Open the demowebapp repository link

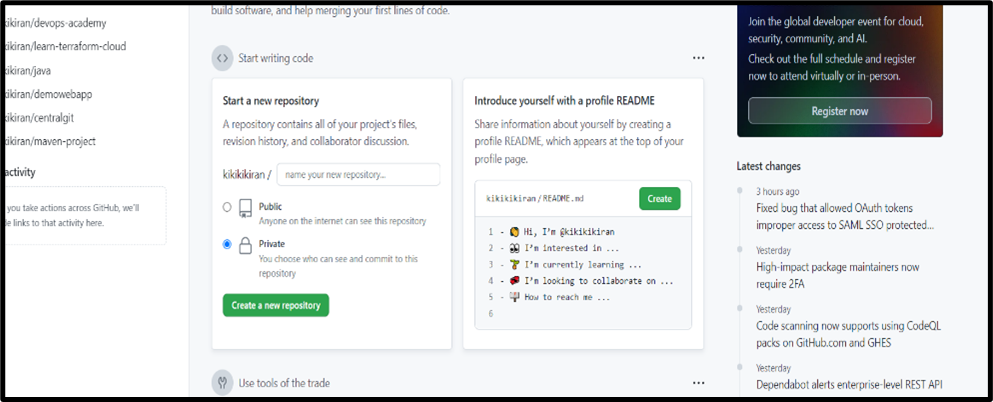50,94
